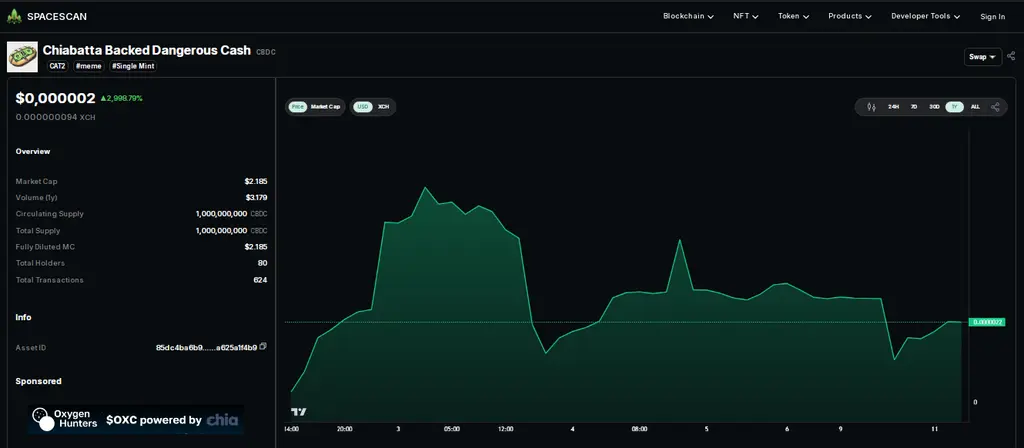Viewport: 1024px width, 448px height.
Task: Click the 0.0000022 price label on chart axis
Action: click(987, 322)
